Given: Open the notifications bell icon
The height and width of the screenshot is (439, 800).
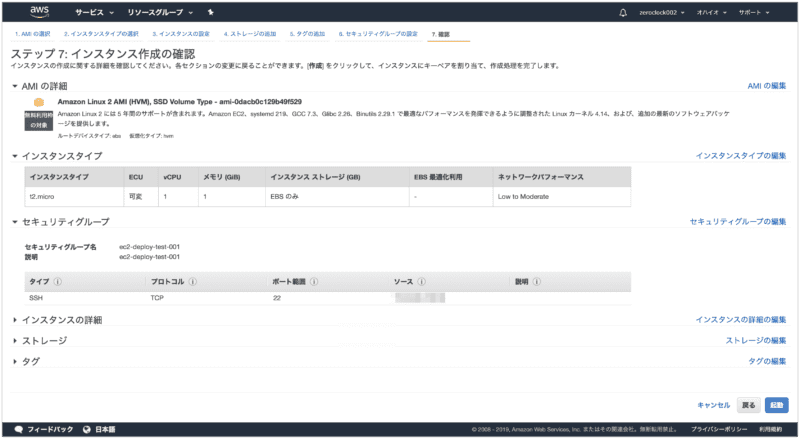Looking at the screenshot, I should (x=624, y=12).
